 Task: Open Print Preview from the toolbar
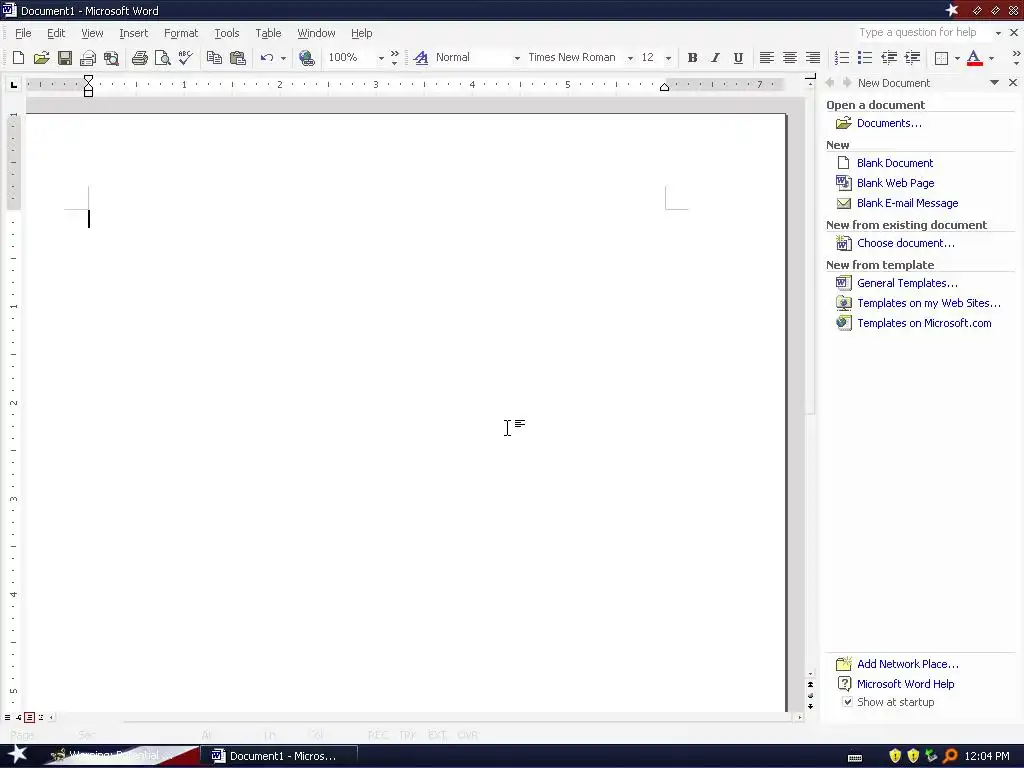click(163, 57)
